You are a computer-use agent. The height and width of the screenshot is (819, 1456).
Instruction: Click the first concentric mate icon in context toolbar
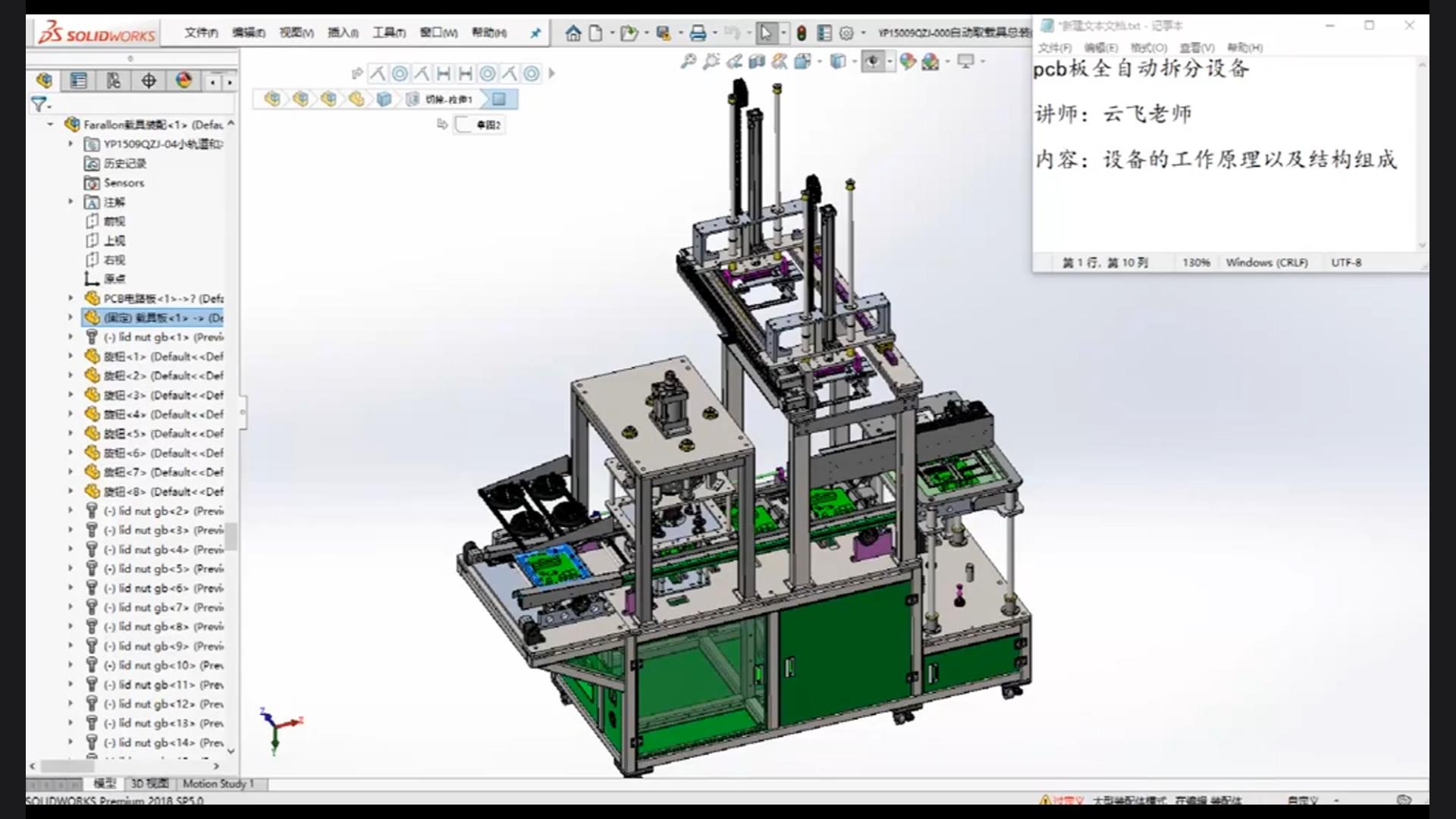pos(400,74)
